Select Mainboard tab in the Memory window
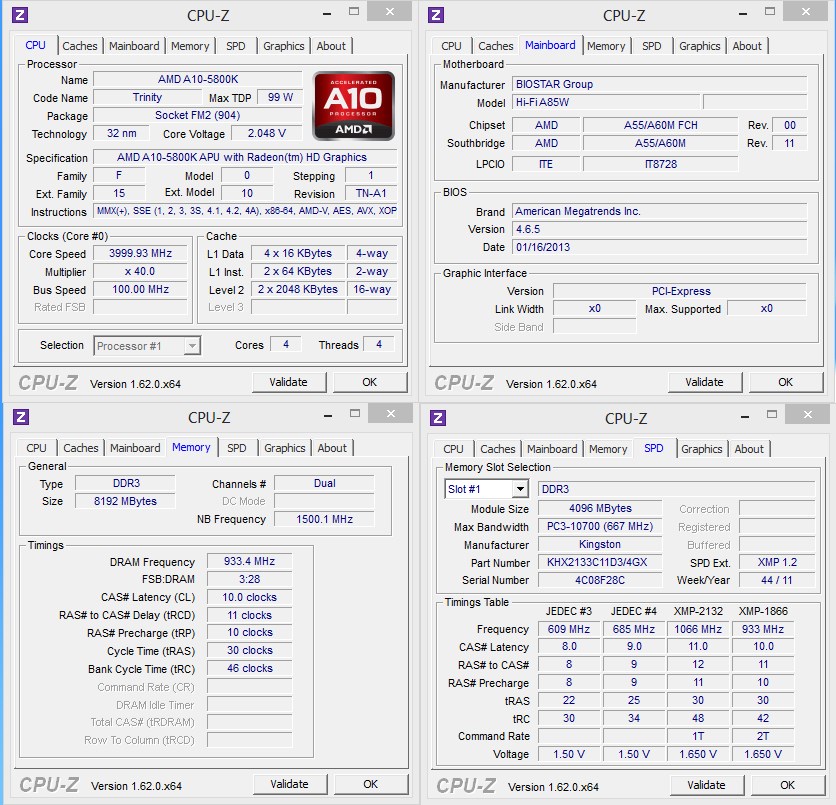 [x=135, y=448]
